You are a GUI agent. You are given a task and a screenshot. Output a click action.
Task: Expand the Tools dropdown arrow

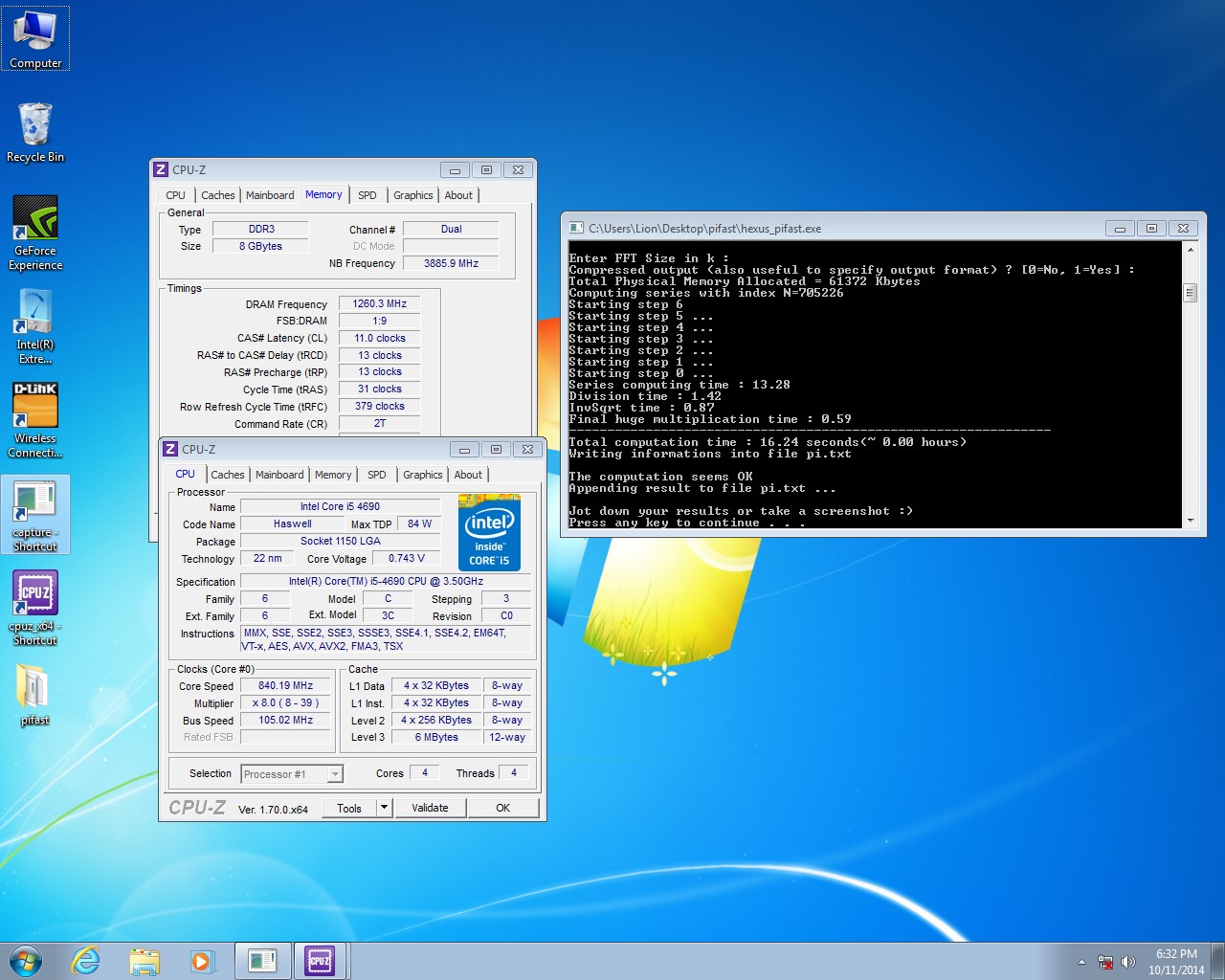[x=385, y=808]
